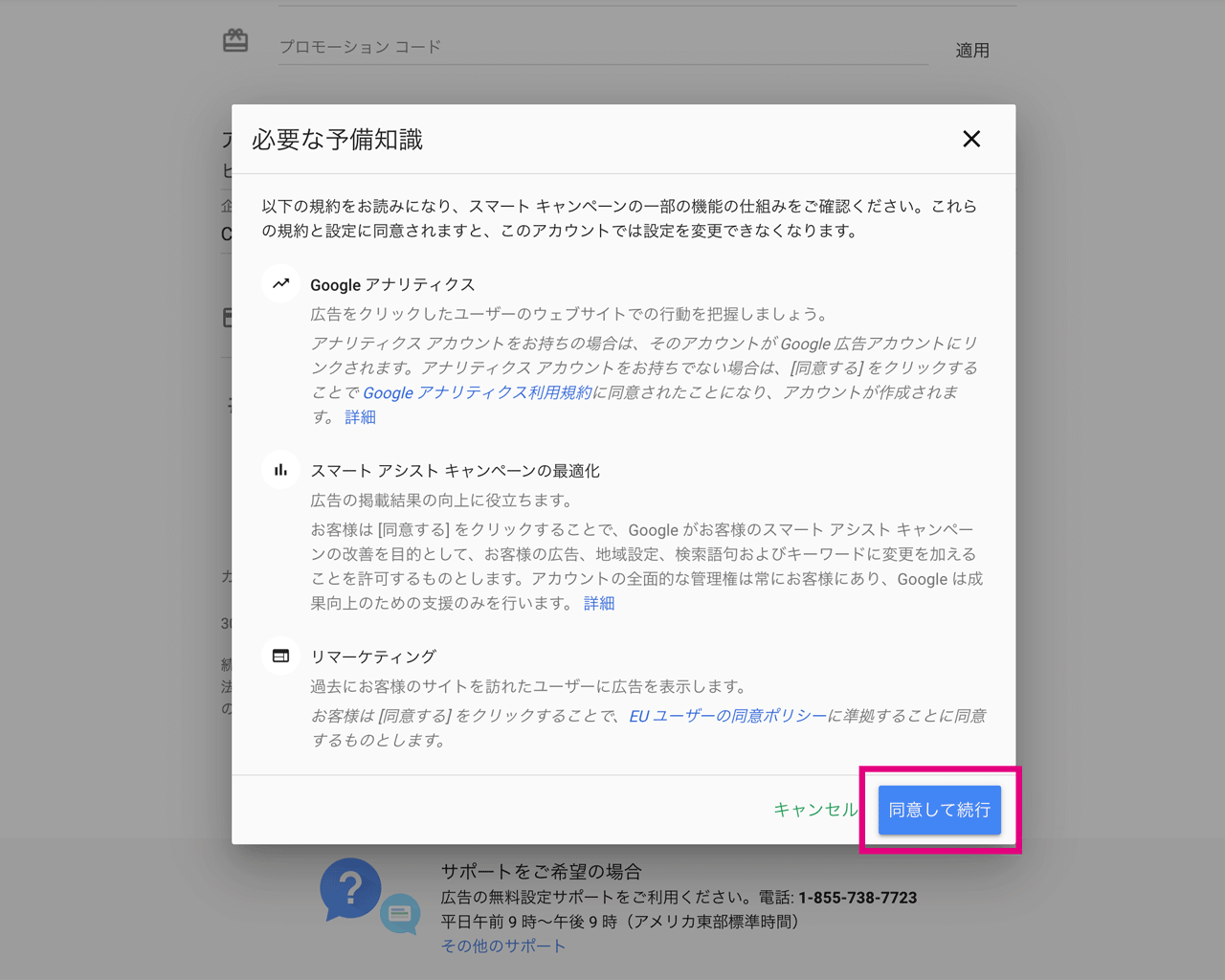The width and height of the screenshot is (1225, 980).
Task: Click text 広告の掲載結果の向上に役立ちます。
Action: [444, 501]
